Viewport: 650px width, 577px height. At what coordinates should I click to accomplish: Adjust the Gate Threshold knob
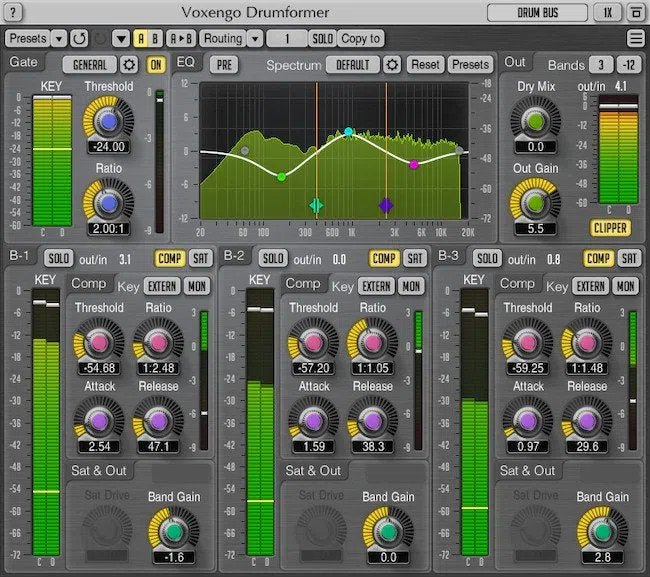pos(109,121)
